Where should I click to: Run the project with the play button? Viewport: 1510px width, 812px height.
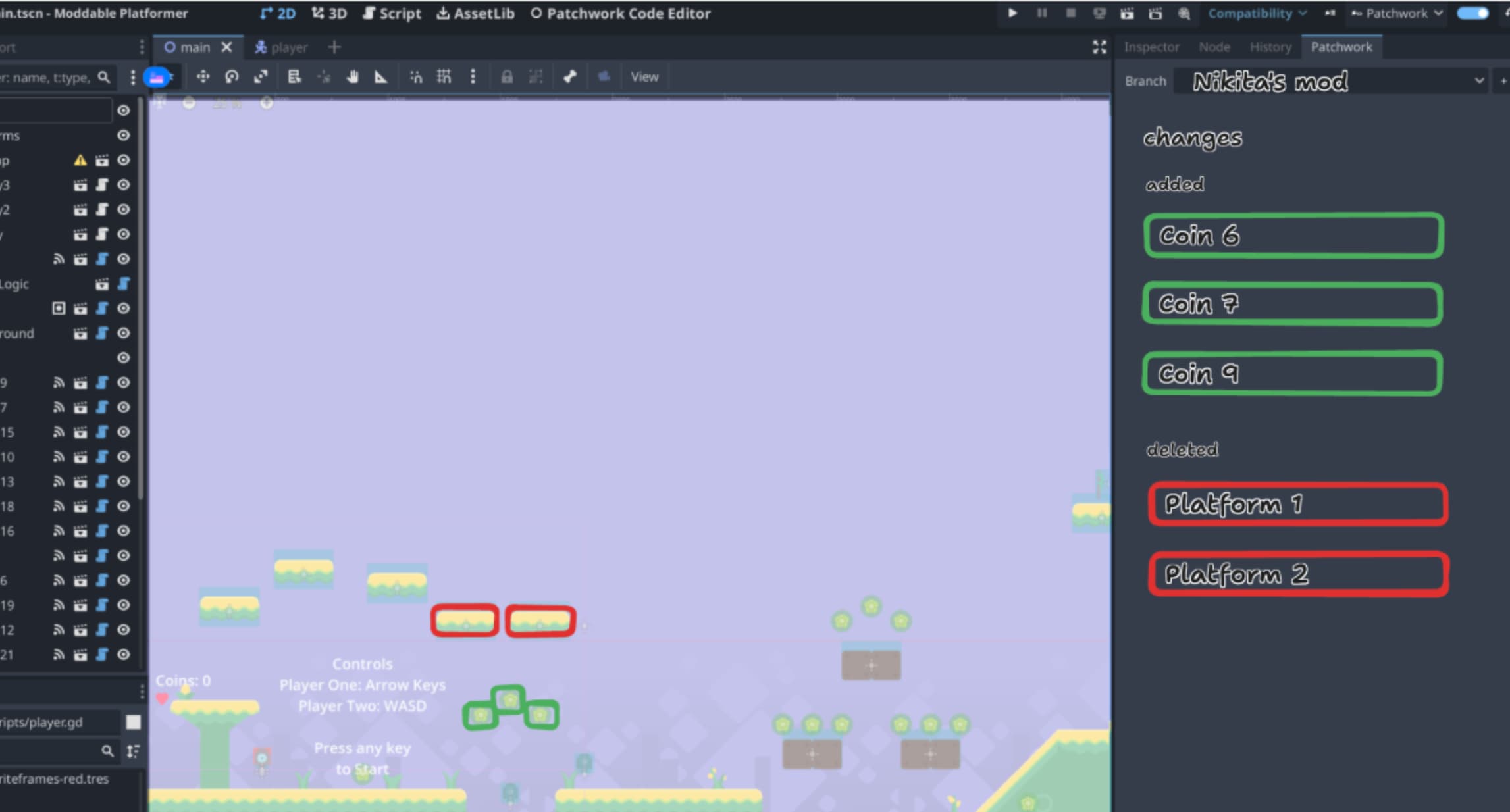pyautogui.click(x=1012, y=13)
